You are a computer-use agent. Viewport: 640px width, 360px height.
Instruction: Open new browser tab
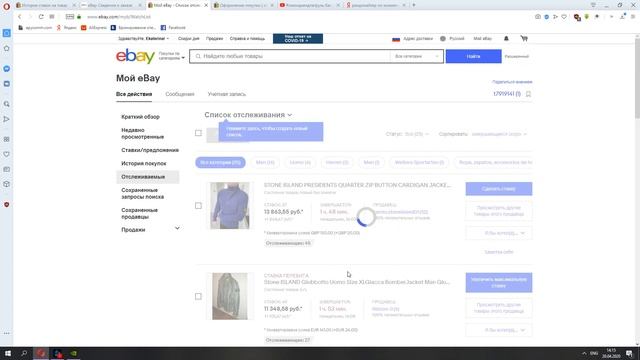[413, 5]
